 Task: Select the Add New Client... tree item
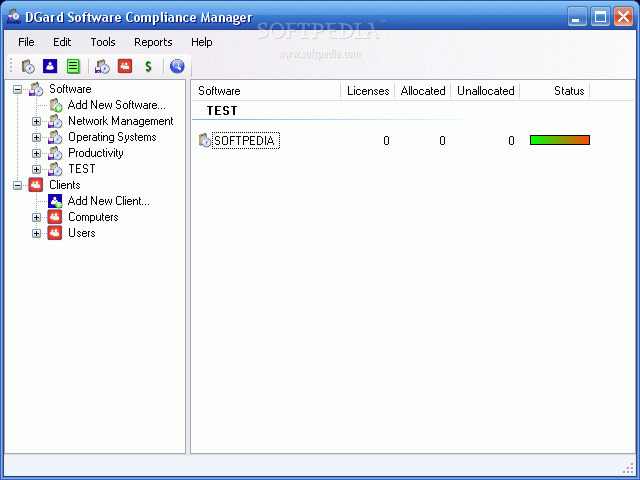click(109, 201)
